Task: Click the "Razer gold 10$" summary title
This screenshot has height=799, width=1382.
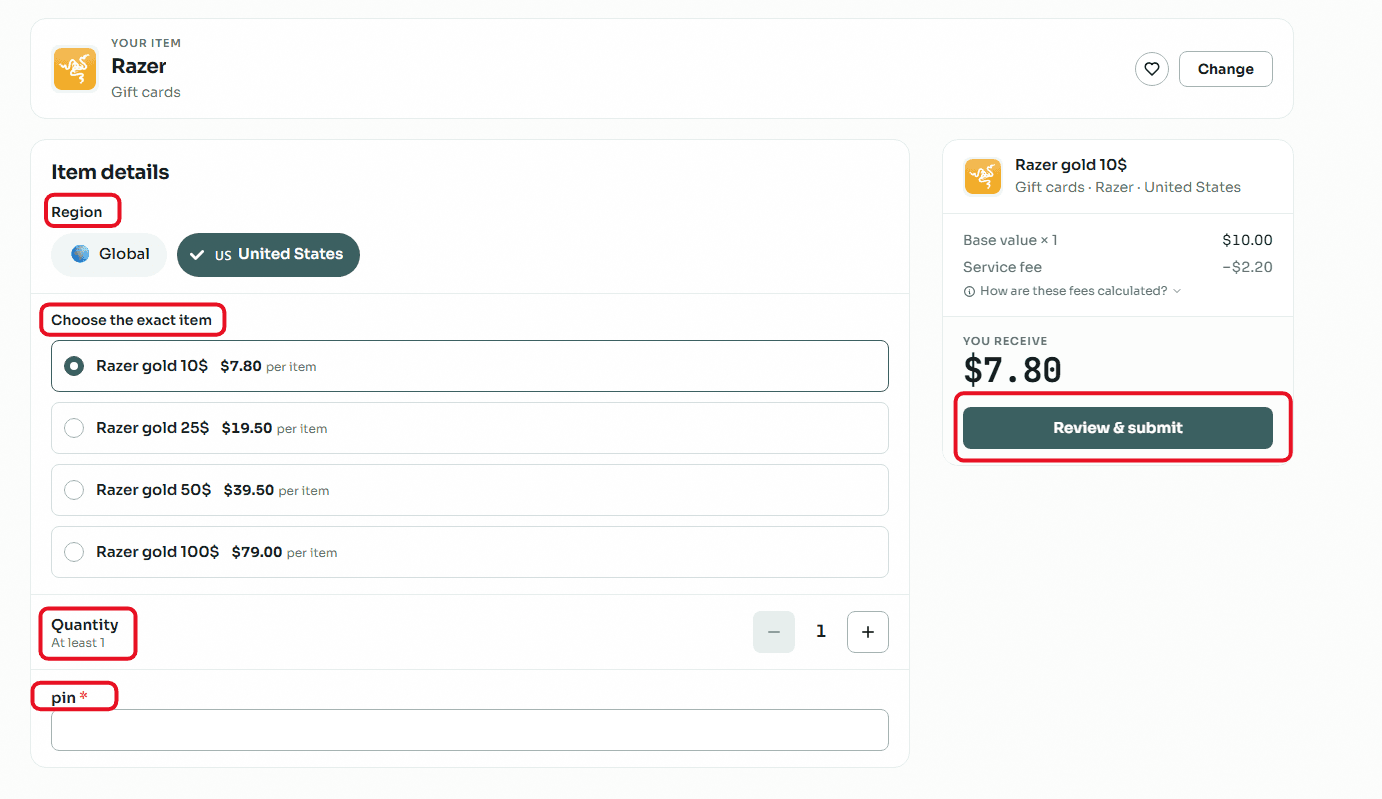Action: click(x=1071, y=165)
